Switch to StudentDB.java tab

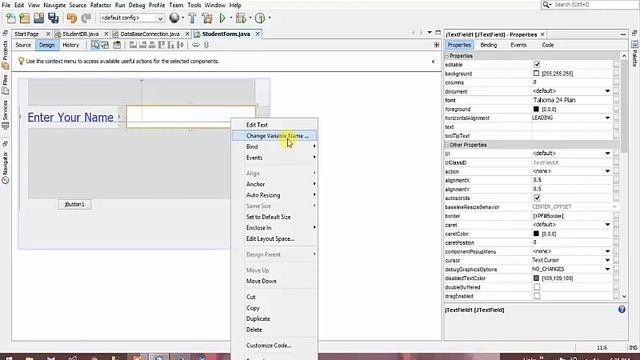pos(80,34)
